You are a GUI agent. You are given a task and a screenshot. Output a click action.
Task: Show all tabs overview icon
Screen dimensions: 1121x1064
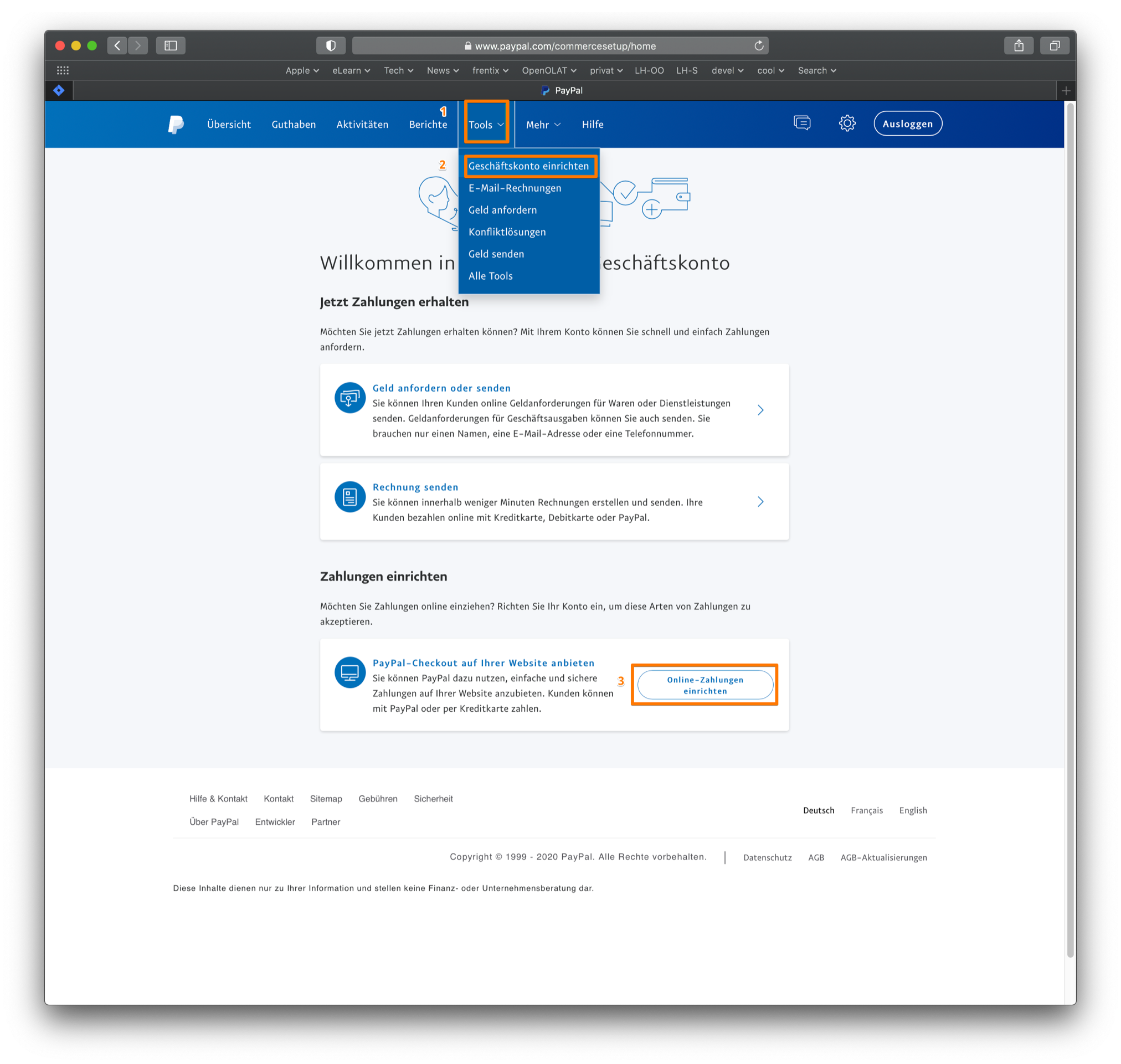pyautogui.click(x=1054, y=45)
